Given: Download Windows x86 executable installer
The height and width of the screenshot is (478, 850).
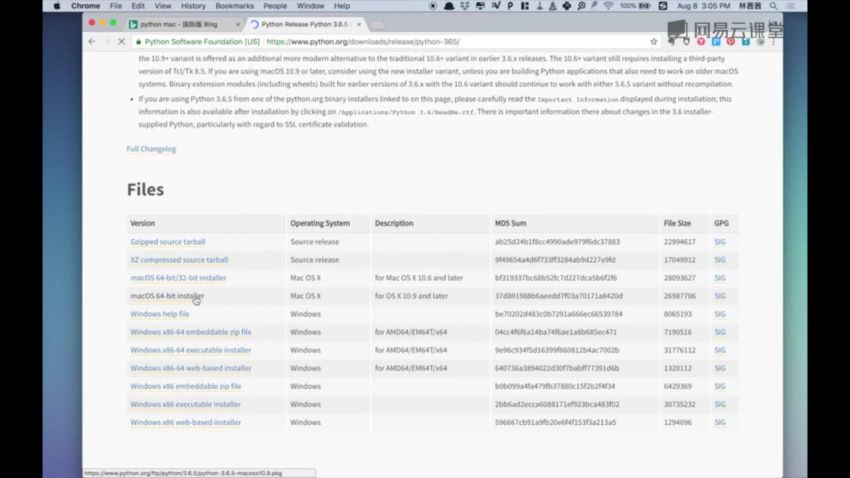Looking at the screenshot, I should 185,404.
